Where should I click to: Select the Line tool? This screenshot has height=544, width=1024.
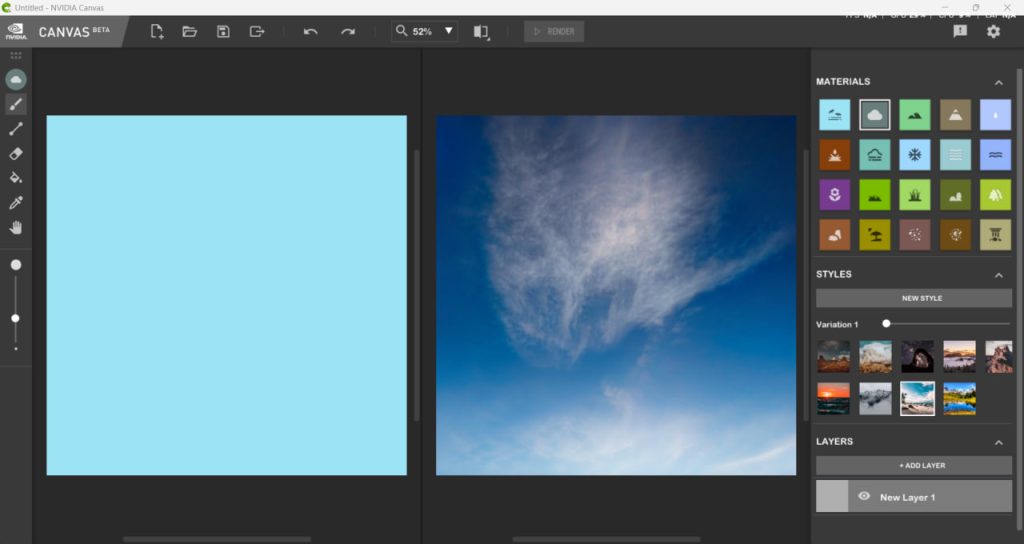click(16, 129)
